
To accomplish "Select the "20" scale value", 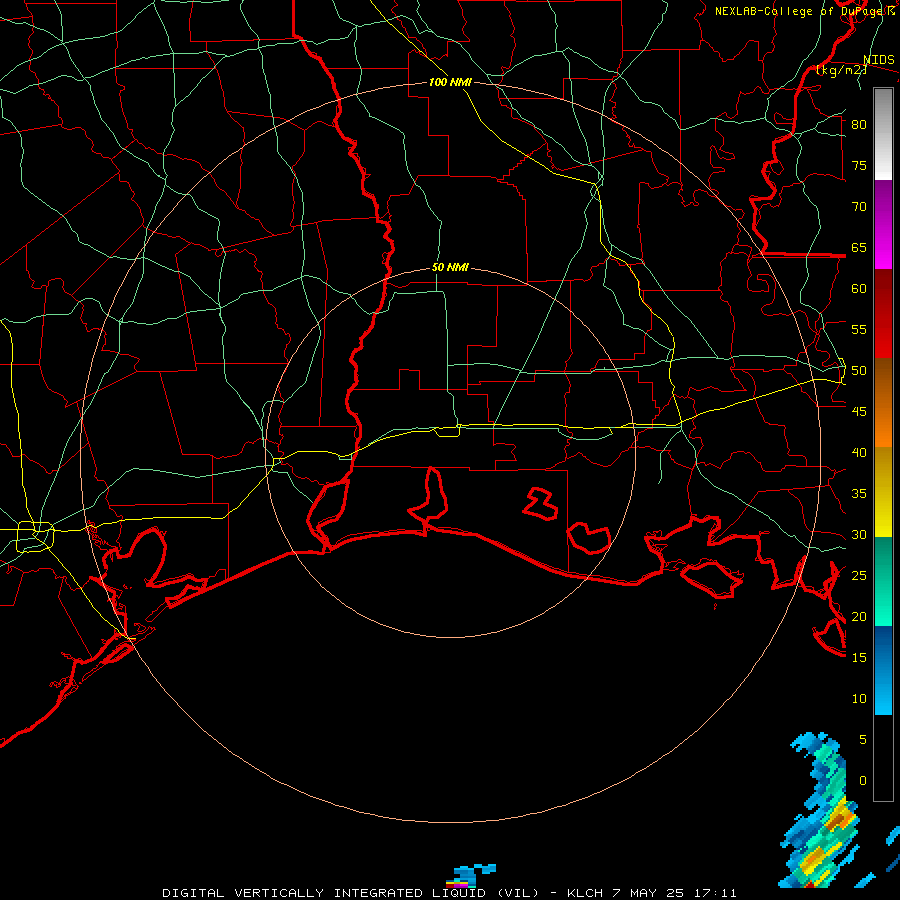I will click(x=859, y=616).
